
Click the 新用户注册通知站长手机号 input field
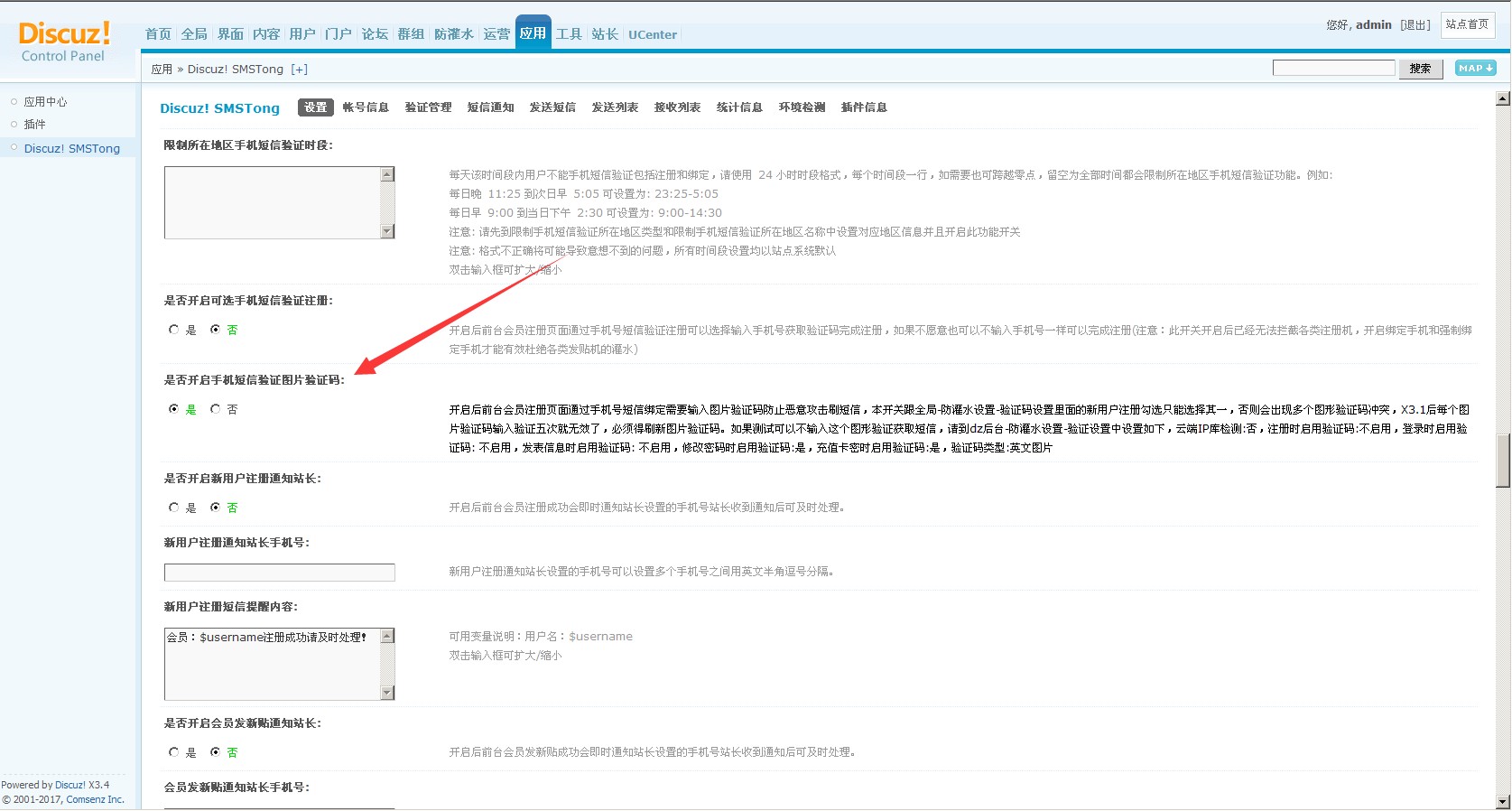coord(280,573)
